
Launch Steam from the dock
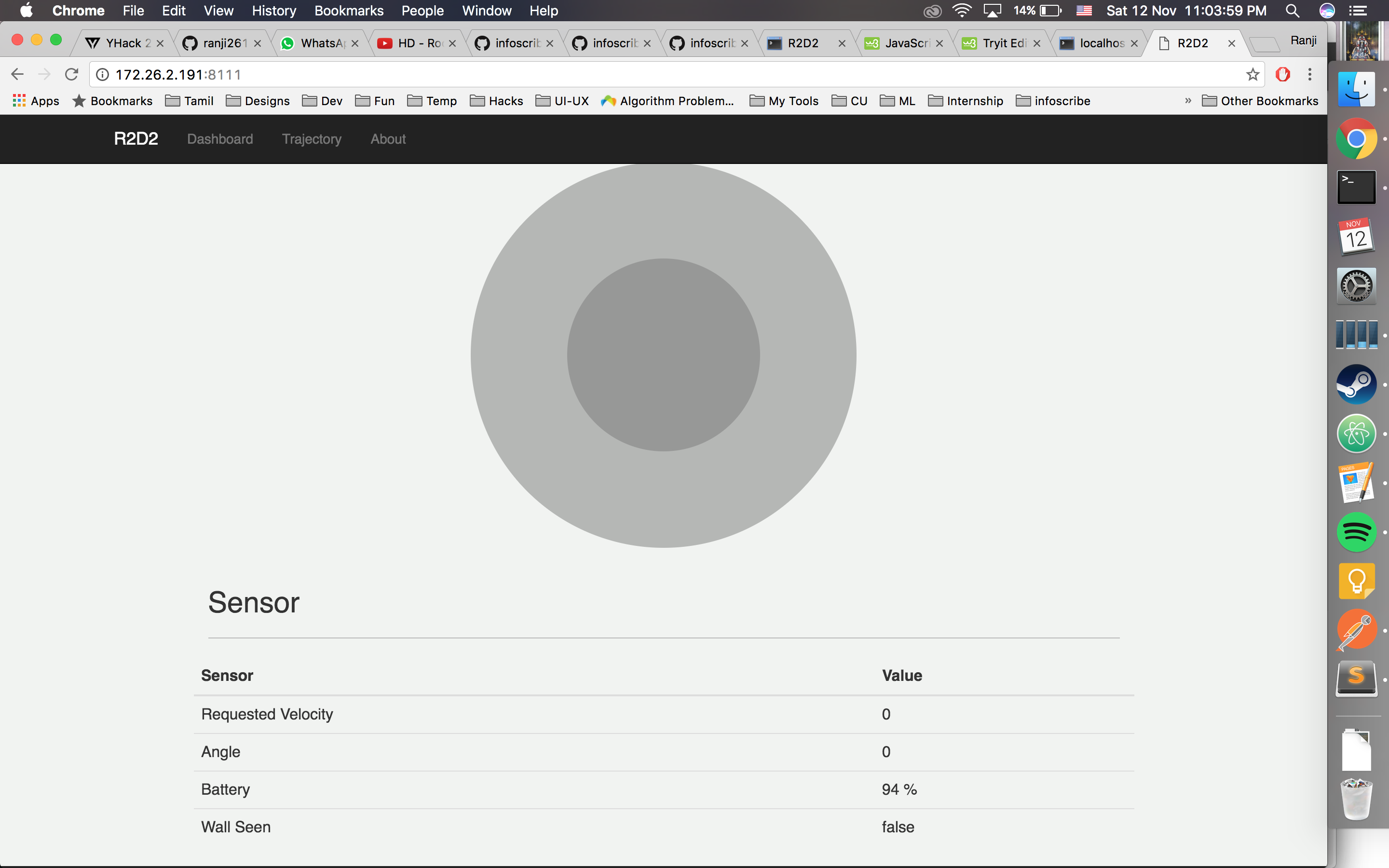(x=1356, y=384)
